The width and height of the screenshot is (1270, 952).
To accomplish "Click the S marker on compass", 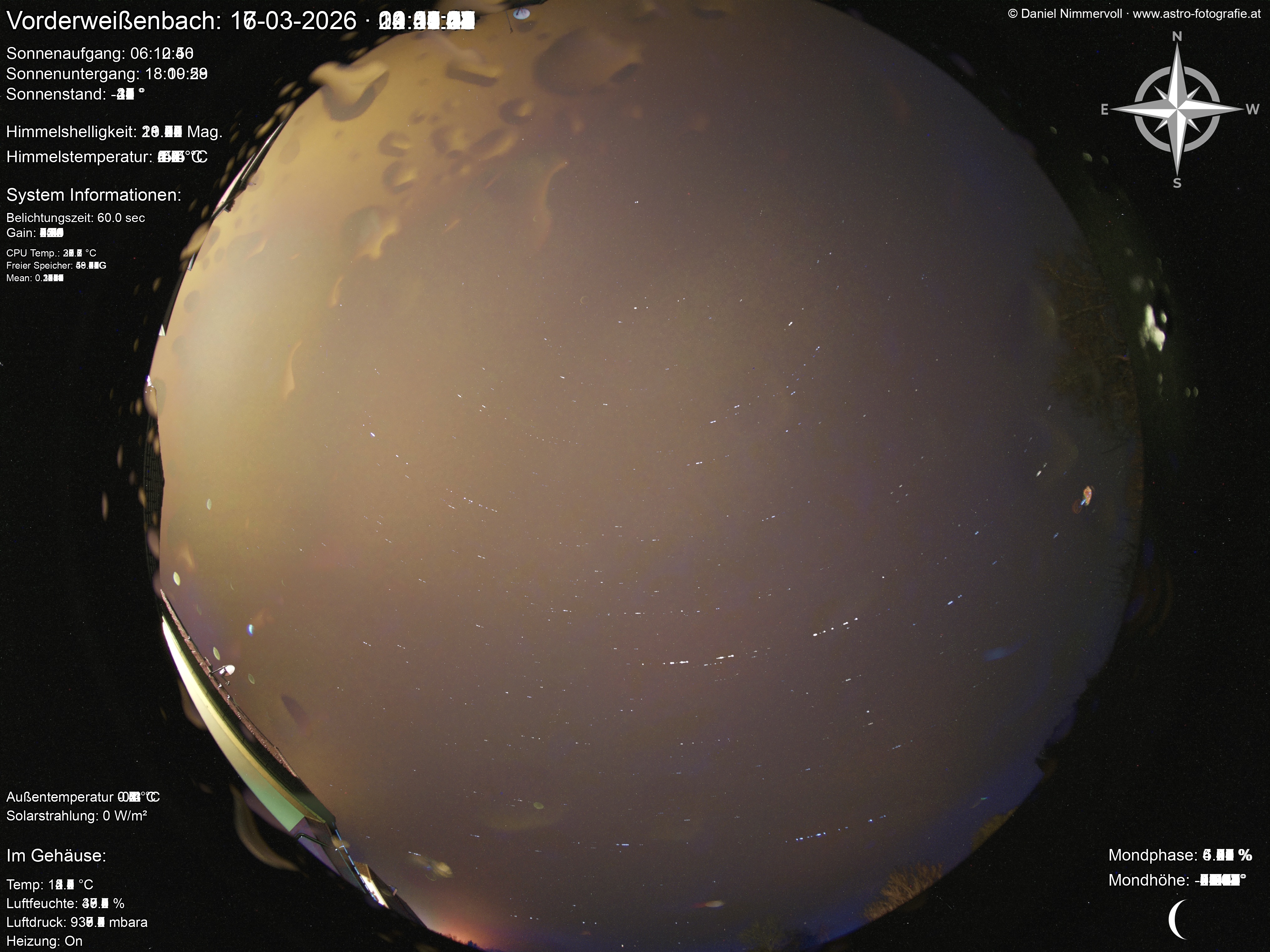I will (x=1177, y=184).
